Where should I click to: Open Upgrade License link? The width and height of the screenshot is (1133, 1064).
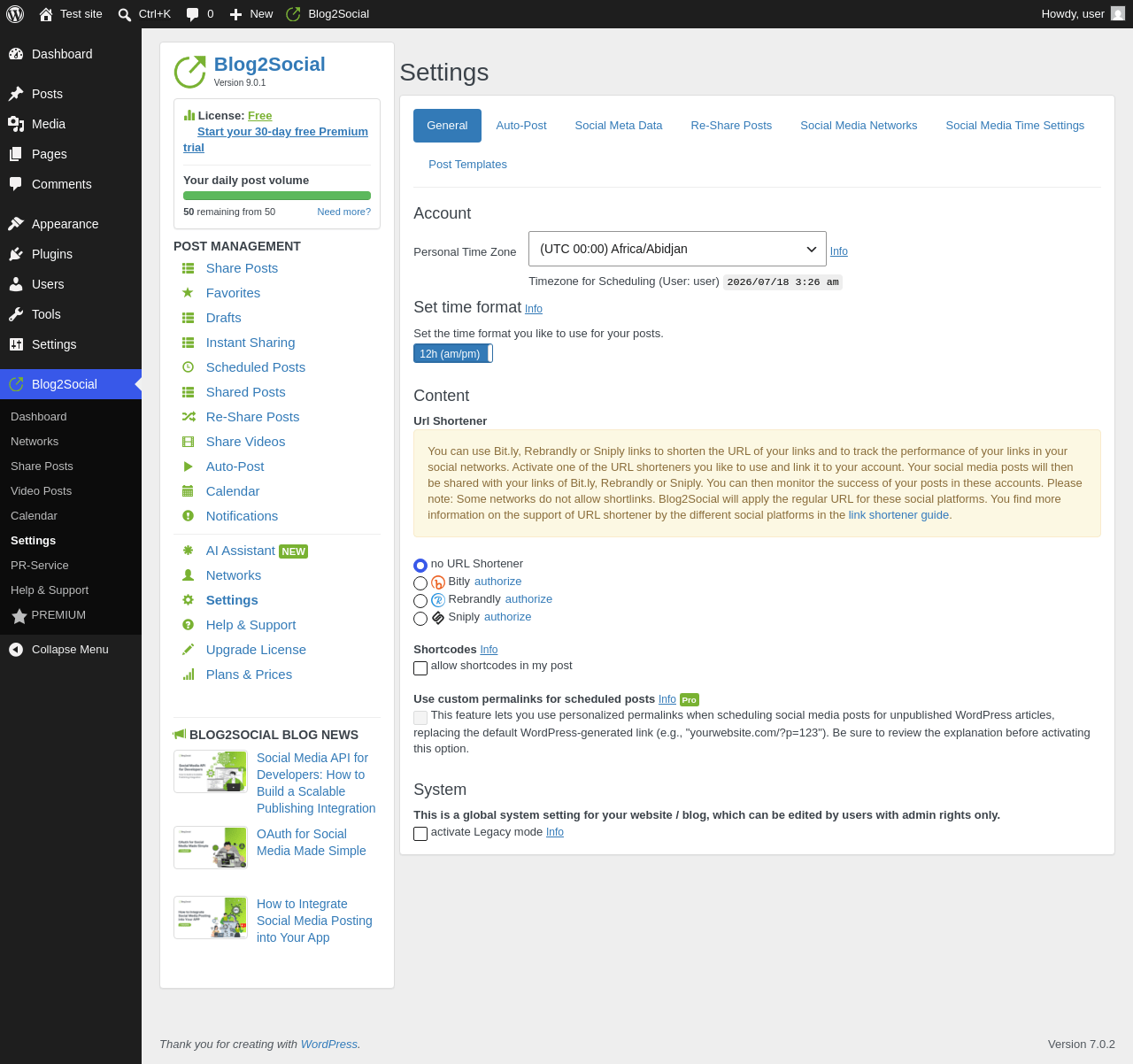pos(256,650)
